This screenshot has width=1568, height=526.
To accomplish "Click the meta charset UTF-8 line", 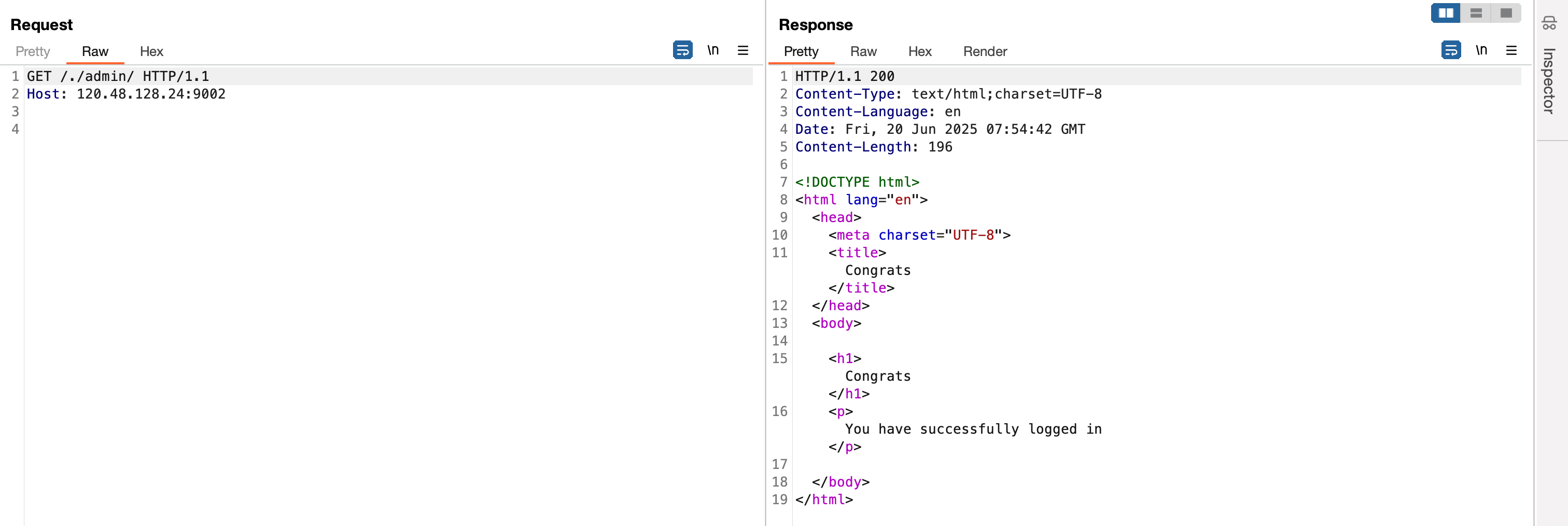I will 919,236.
